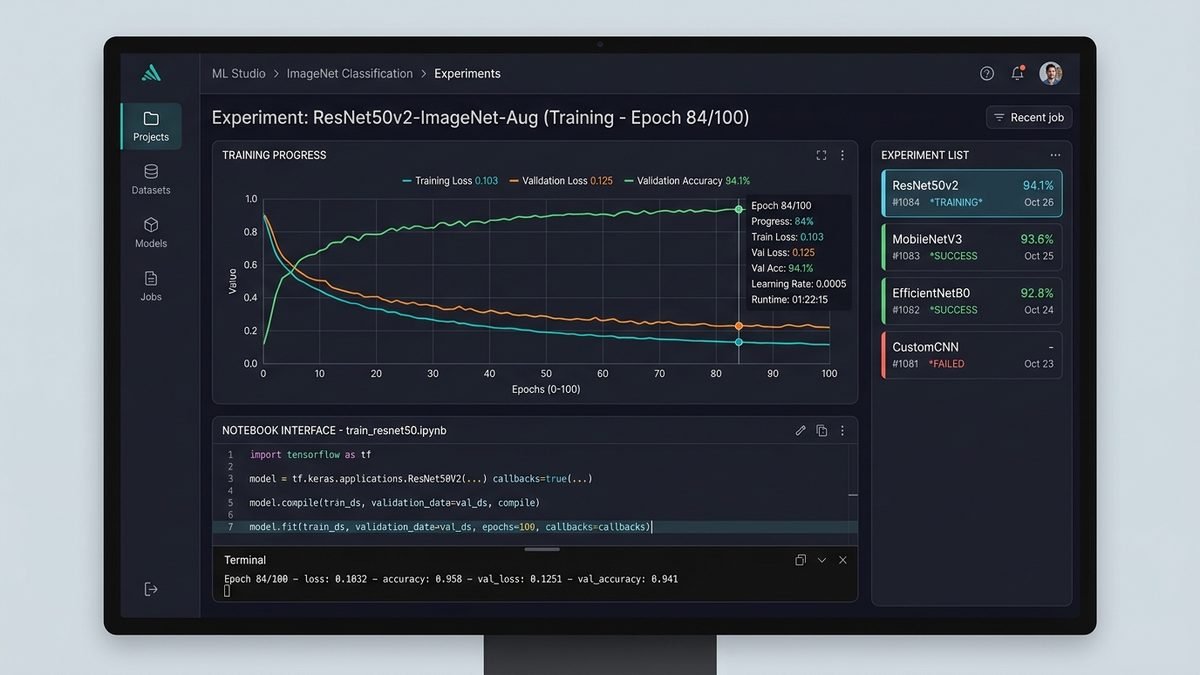Click validation accuracy marker at epoch 84

pyautogui.click(x=739, y=209)
